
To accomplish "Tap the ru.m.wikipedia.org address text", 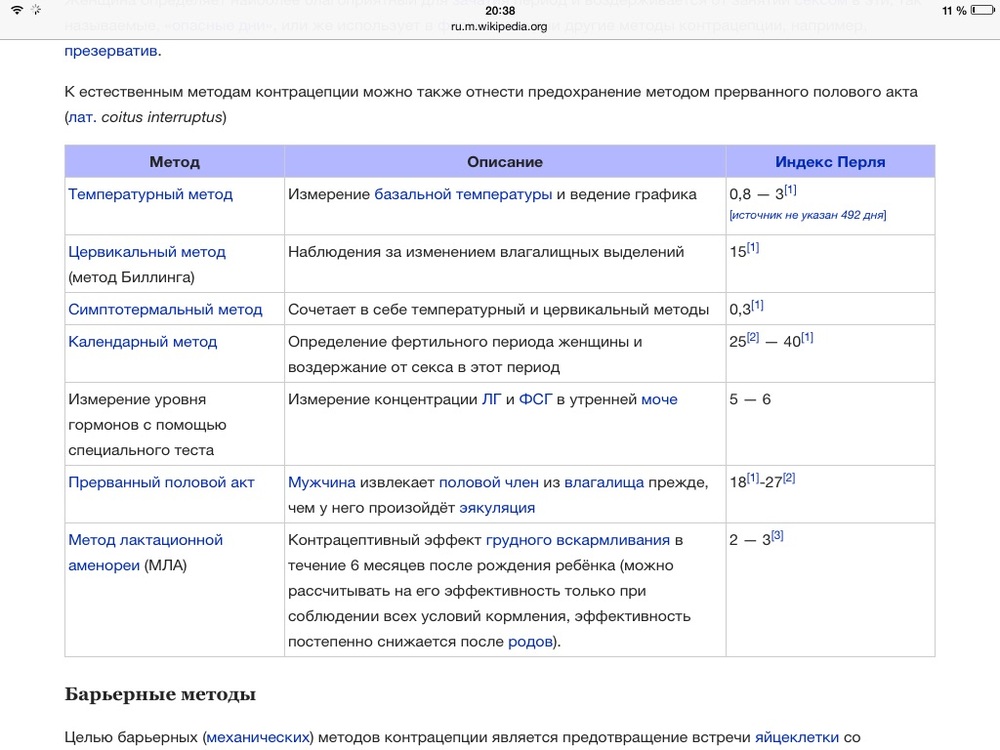I will [499, 27].
